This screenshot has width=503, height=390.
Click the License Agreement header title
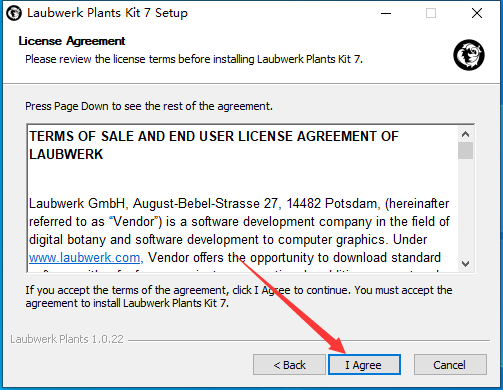coord(72,41)
